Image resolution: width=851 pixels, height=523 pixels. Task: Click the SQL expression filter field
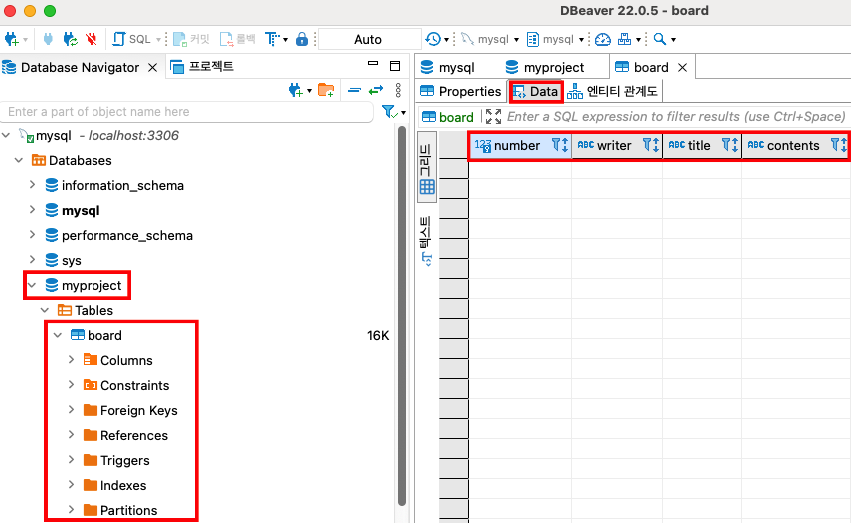click(x=676, y=117)
